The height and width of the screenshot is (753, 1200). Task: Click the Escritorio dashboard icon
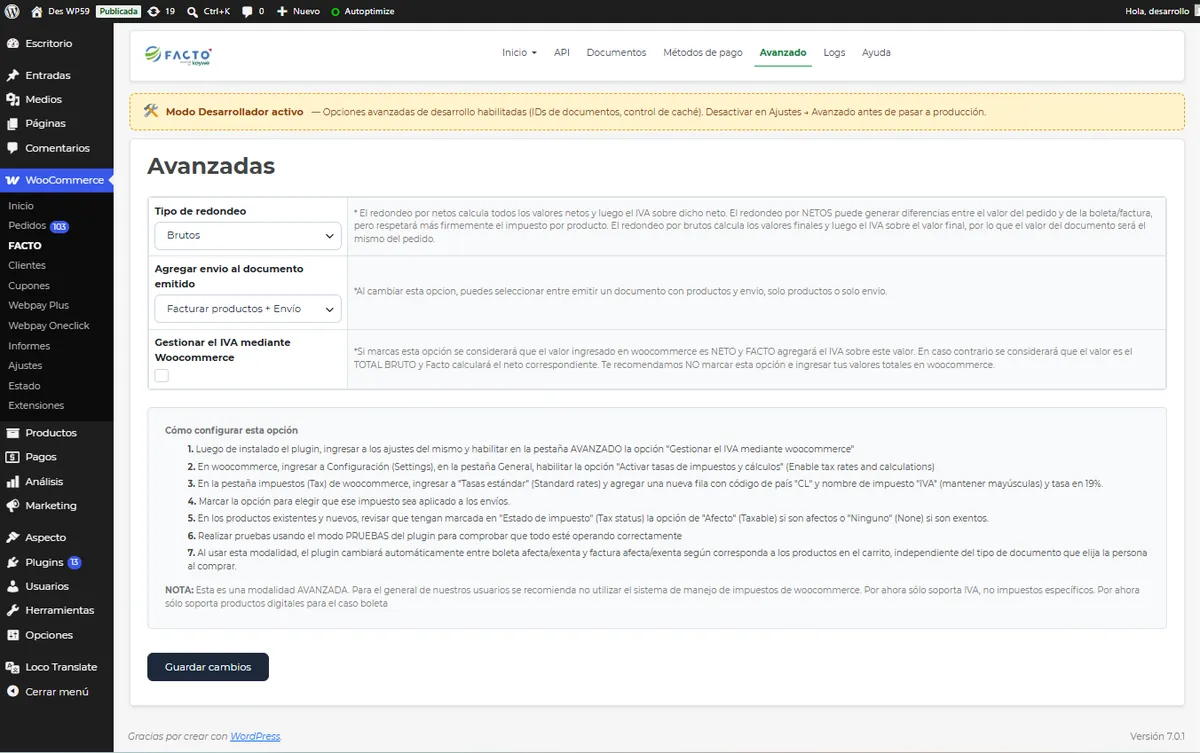[x=13, y=44]
